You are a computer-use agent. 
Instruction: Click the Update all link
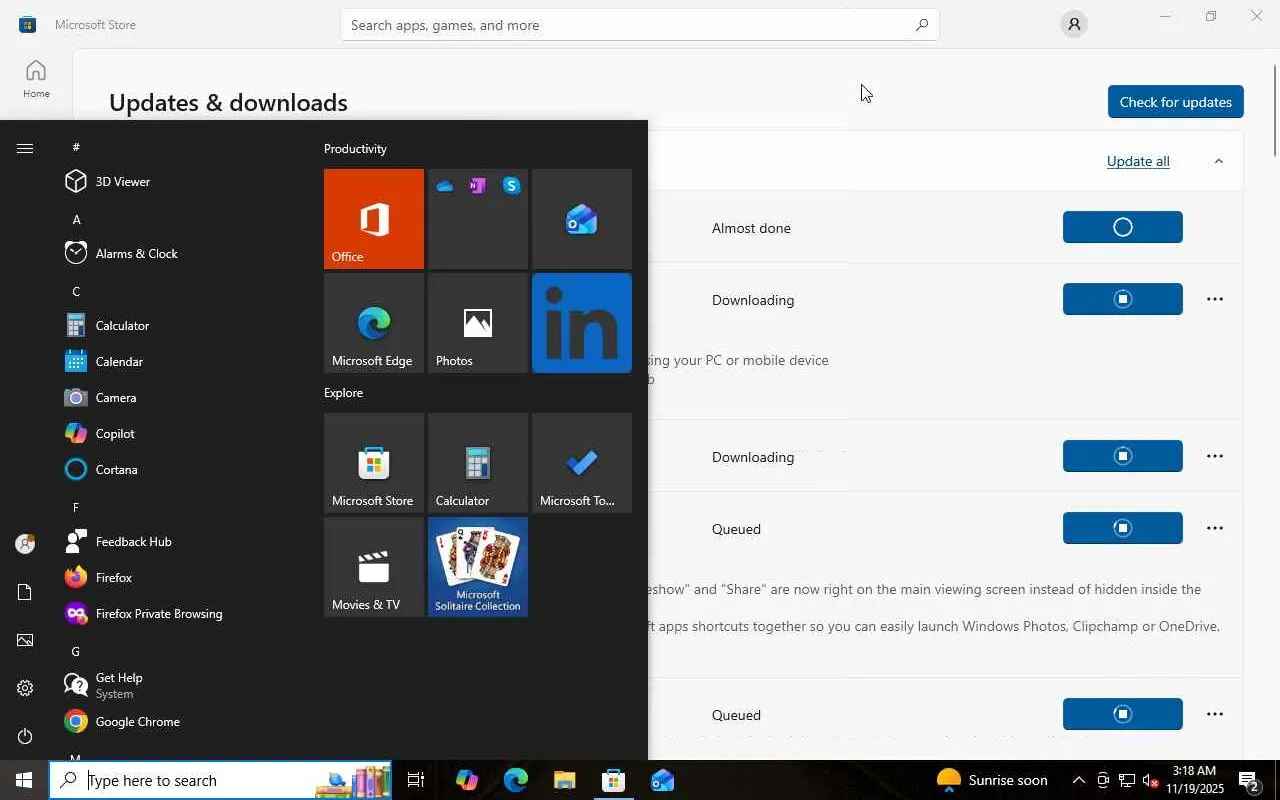[x=1138, y=161]
